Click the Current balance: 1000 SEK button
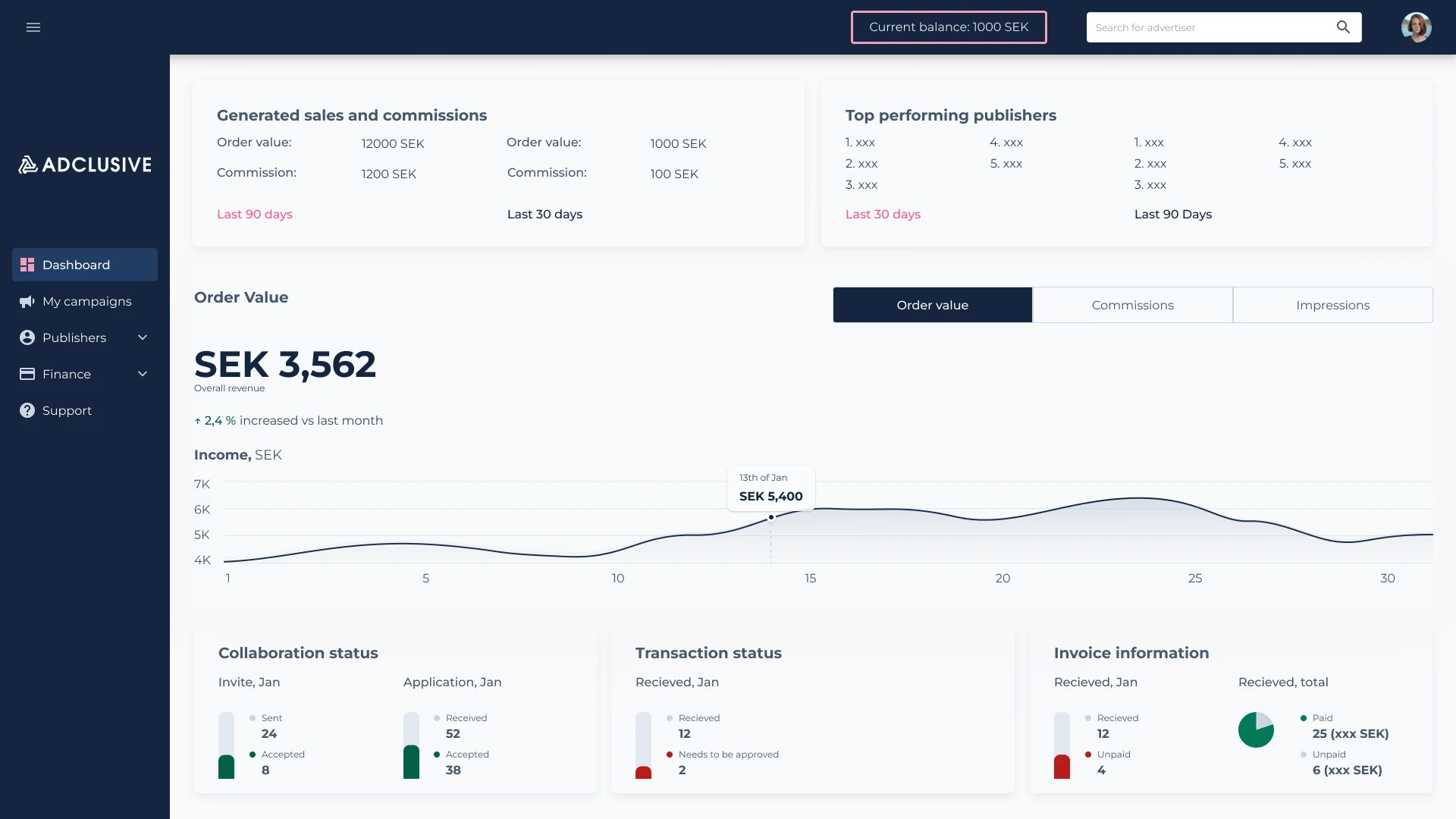Screen dimensions: 1456x819 point(949,27)
